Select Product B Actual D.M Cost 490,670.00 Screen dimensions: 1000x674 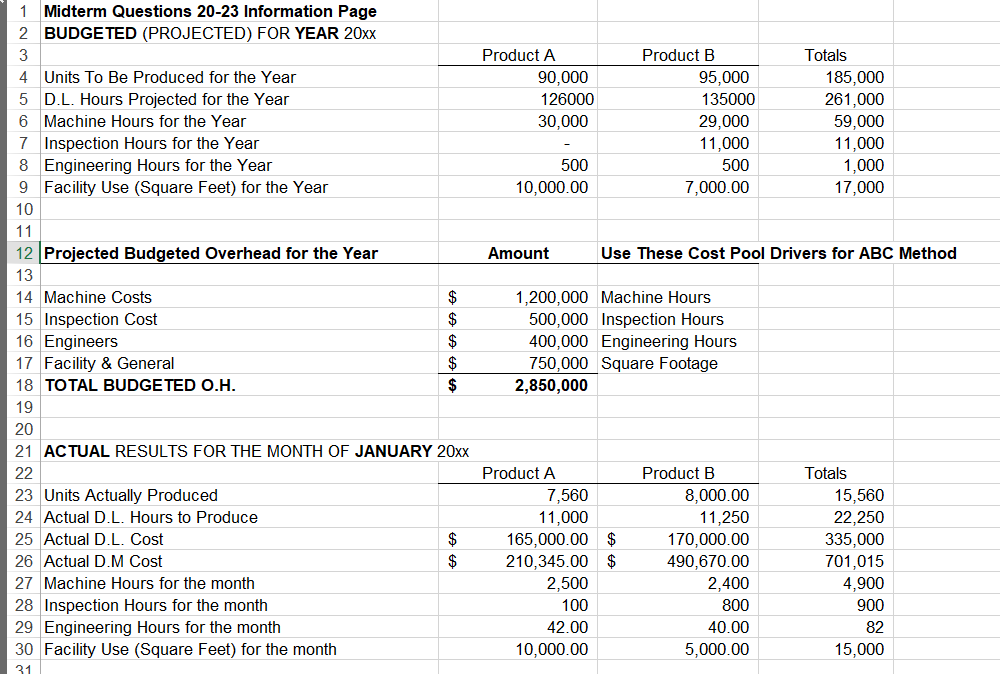[708, 561]
